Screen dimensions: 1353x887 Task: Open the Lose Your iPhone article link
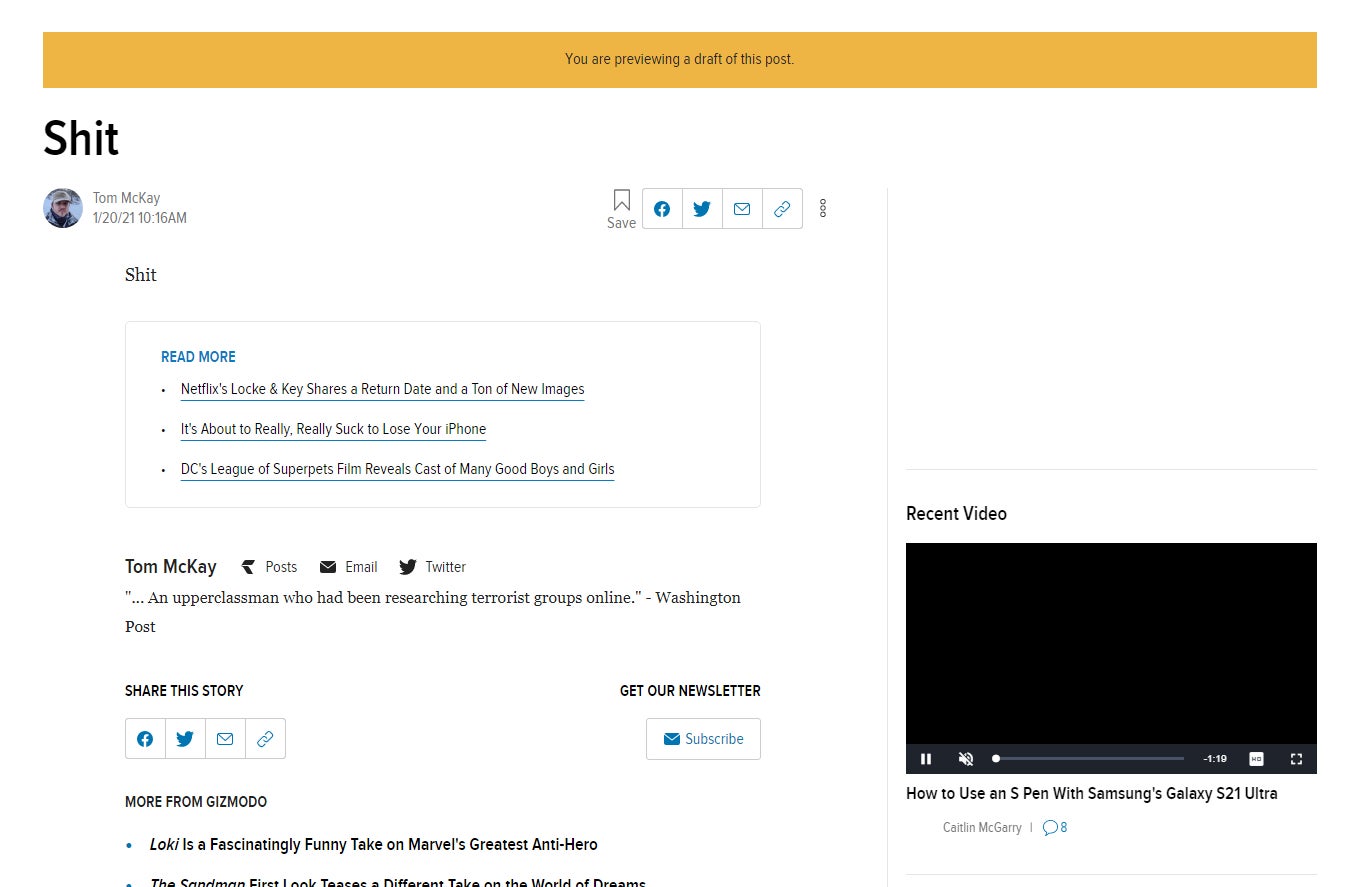(333, 429)
